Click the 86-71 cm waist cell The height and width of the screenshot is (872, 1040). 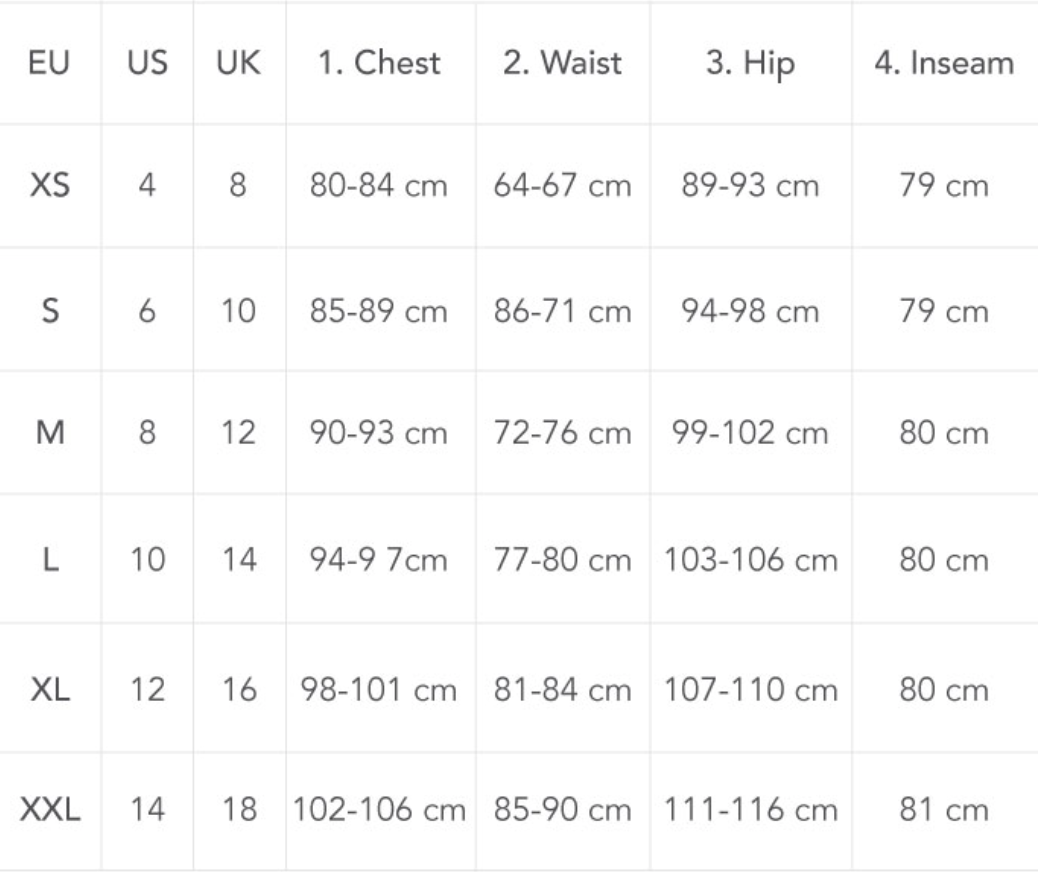562,312
